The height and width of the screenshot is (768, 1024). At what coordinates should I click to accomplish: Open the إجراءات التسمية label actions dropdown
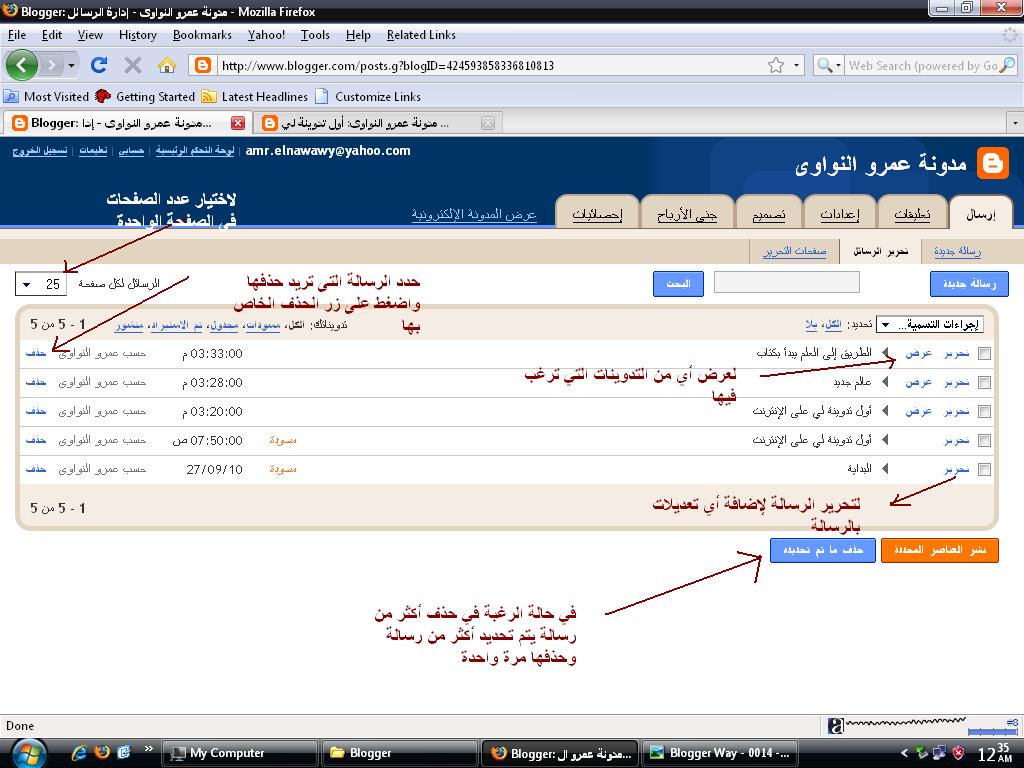[x=930, y=325]
